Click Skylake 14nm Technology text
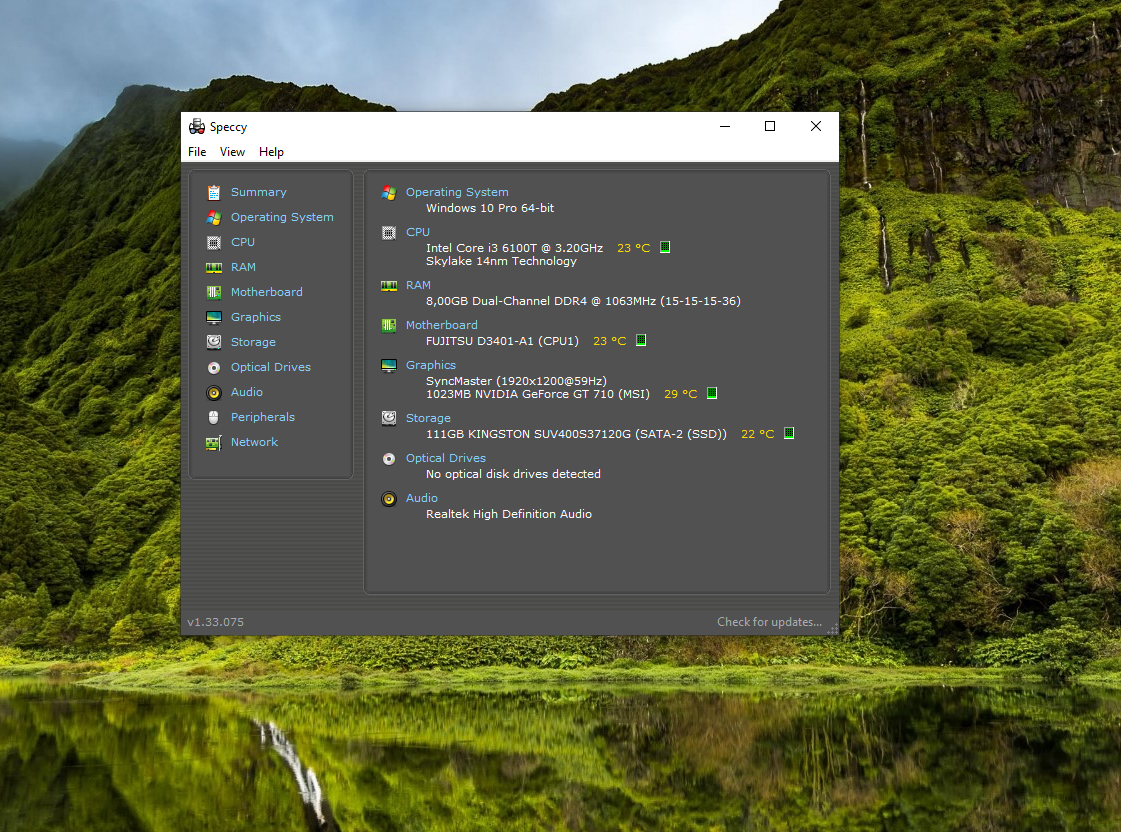 [501, 261]
